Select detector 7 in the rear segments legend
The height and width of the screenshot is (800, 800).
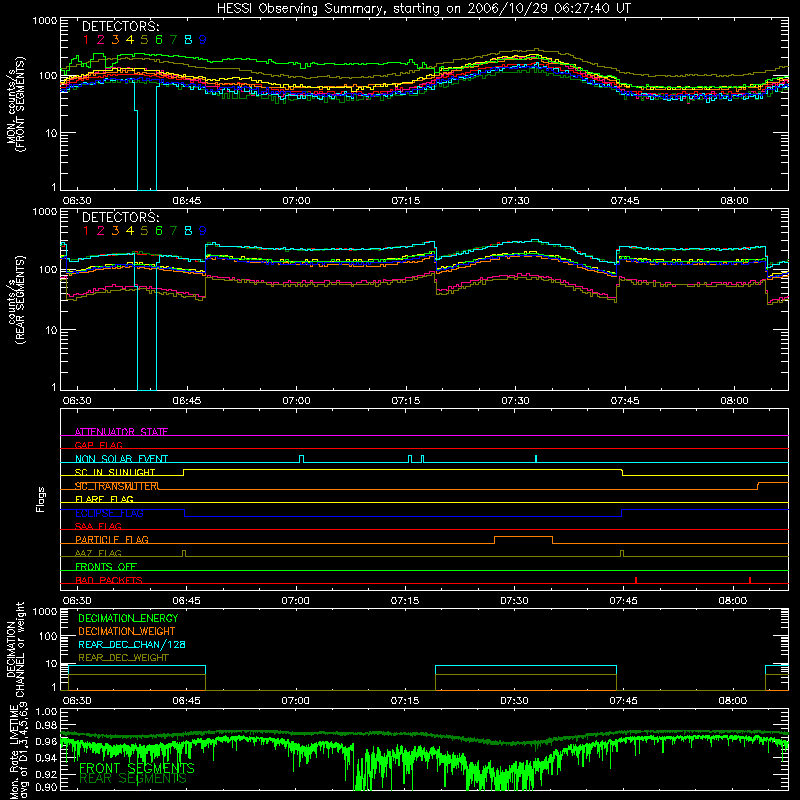pos(173,231)
